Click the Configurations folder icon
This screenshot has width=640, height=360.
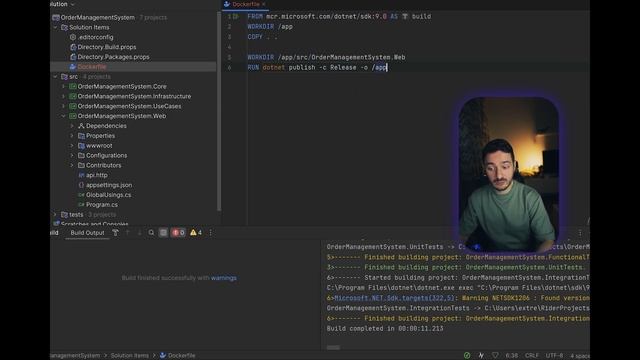tap(81, 156)
